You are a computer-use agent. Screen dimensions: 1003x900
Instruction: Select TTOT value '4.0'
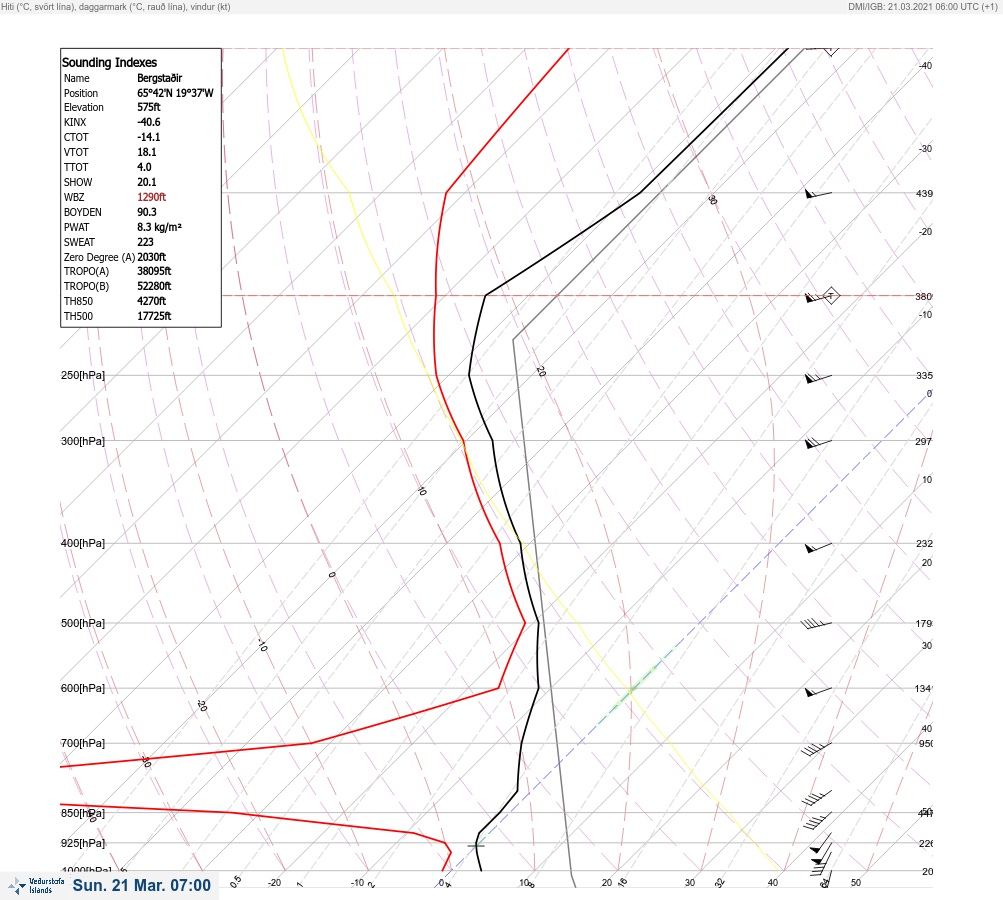pyautogui.click(x=144, y=167)
